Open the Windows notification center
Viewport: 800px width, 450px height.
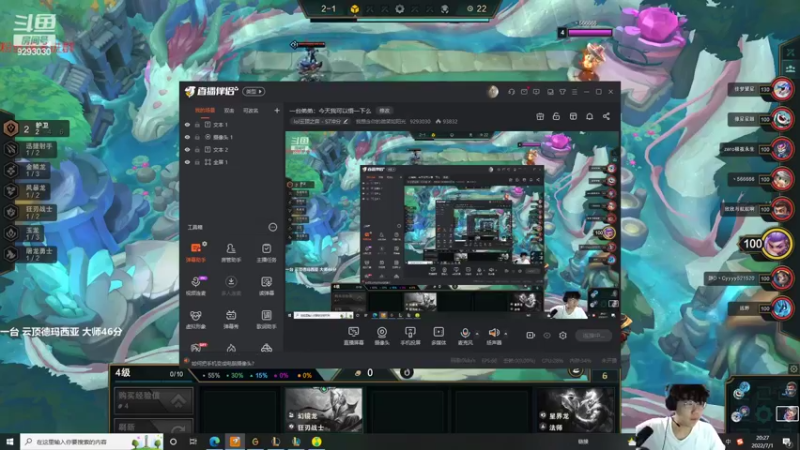(x=789, y=441)
